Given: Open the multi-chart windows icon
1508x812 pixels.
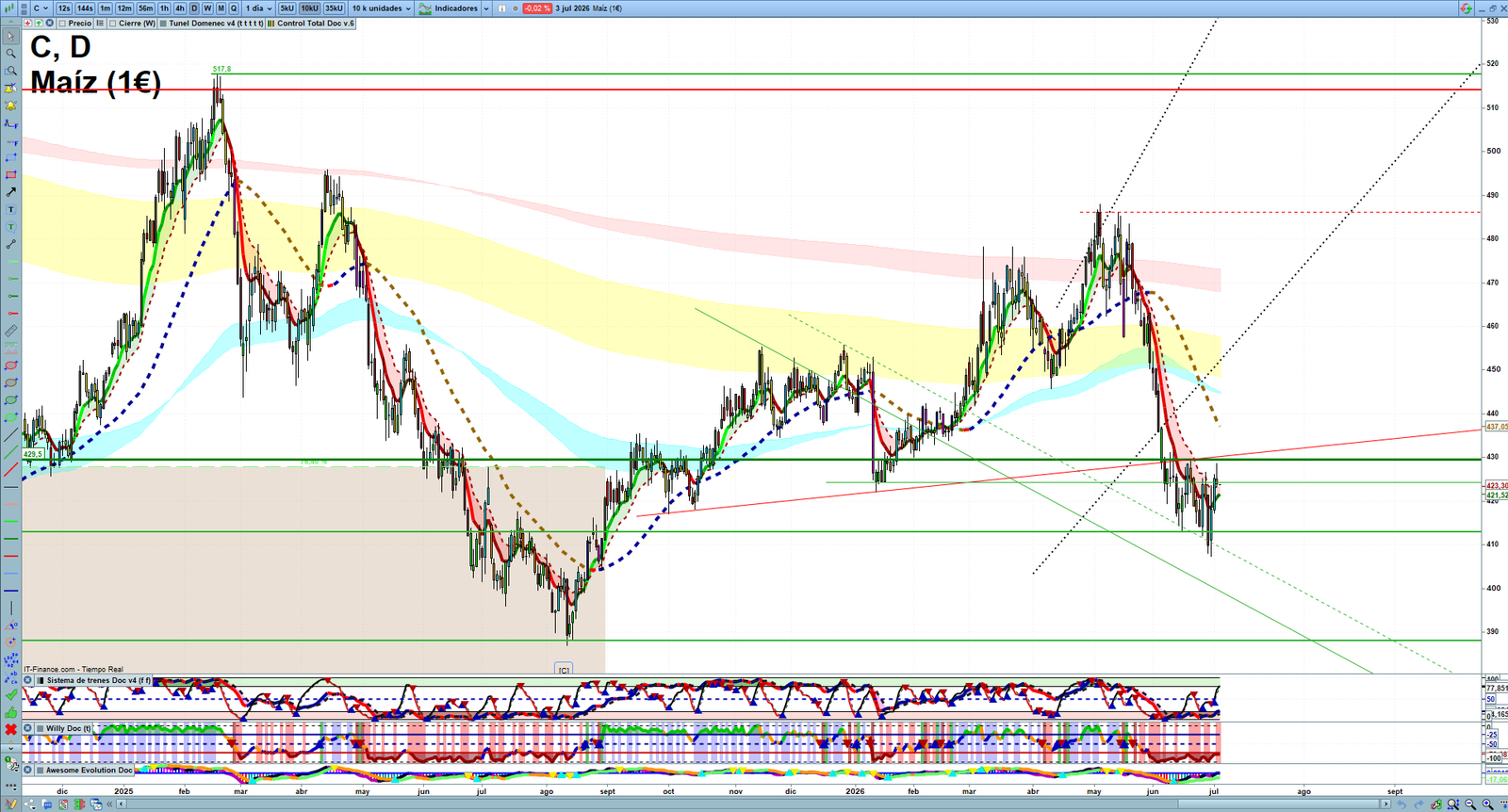Looking at the screenshot, I should point(96,804).
